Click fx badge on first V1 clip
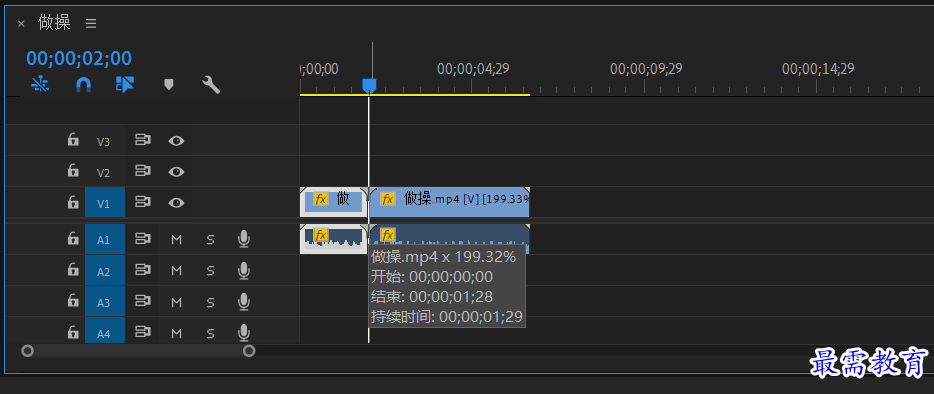The width and height of the screenshot is (934, 394). pyautogui.click(x=321, y=199)
